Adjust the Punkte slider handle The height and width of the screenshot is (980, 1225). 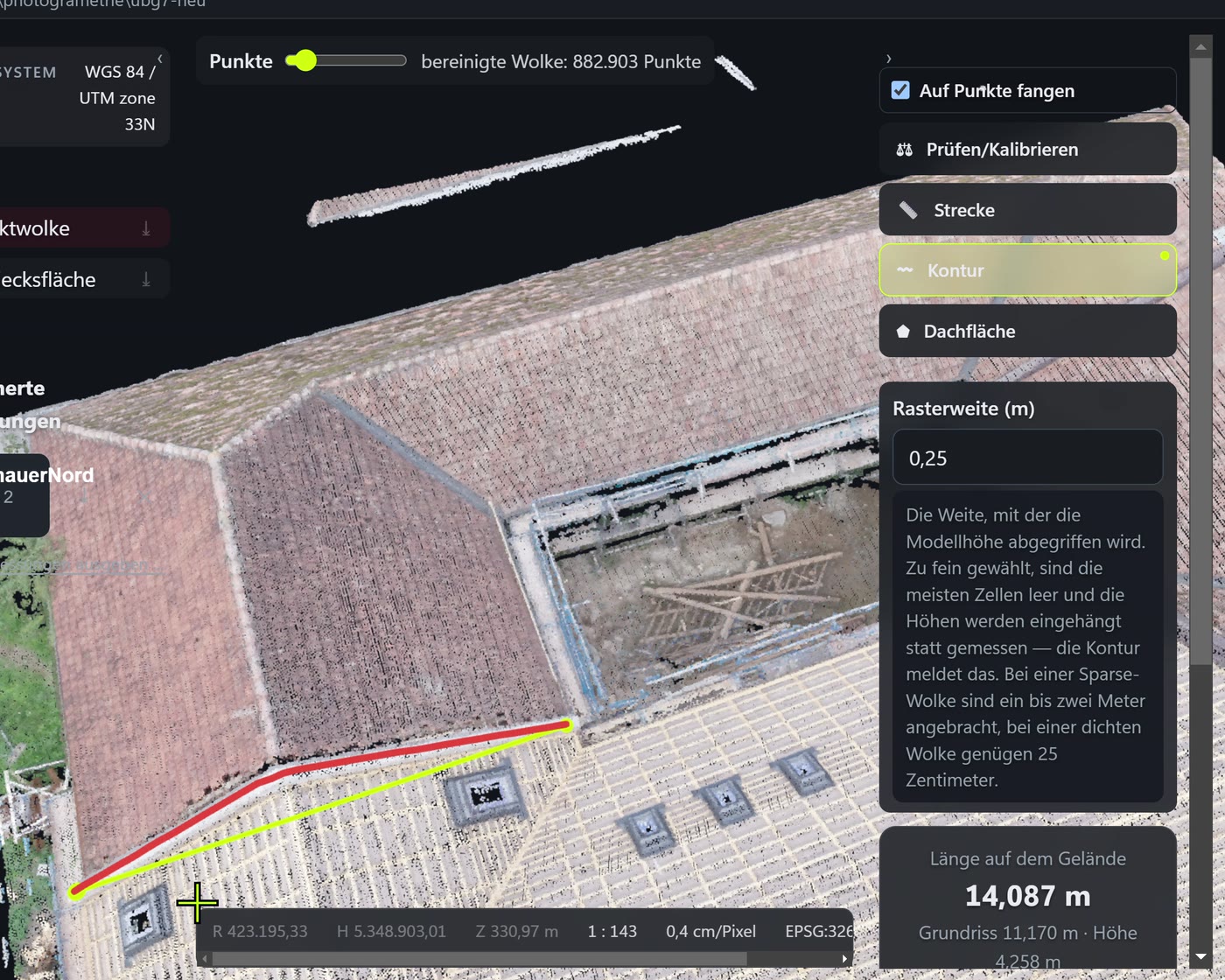coord(304,60)
